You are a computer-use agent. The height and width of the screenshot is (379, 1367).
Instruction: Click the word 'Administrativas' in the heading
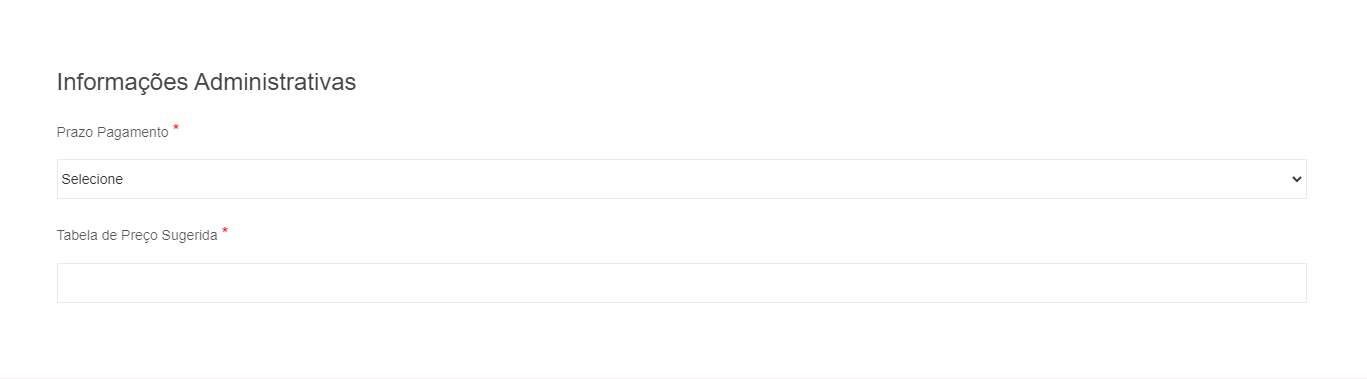click(x=275, y=82)
